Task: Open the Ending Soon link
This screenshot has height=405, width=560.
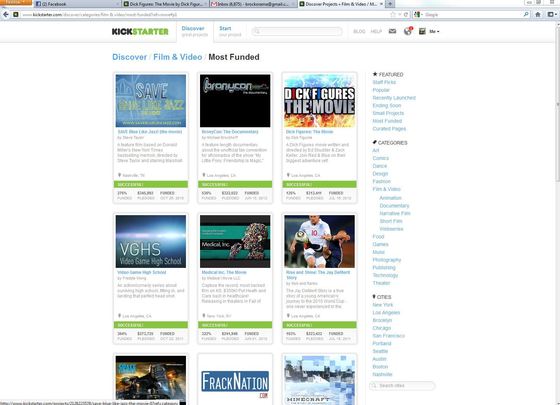Action: click(387, 105)
